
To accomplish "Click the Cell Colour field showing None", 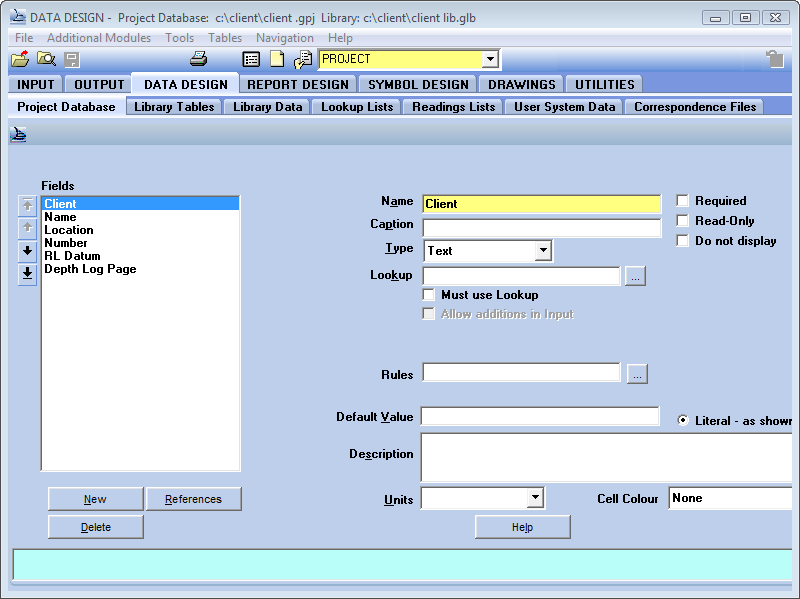I will (730, 498).
